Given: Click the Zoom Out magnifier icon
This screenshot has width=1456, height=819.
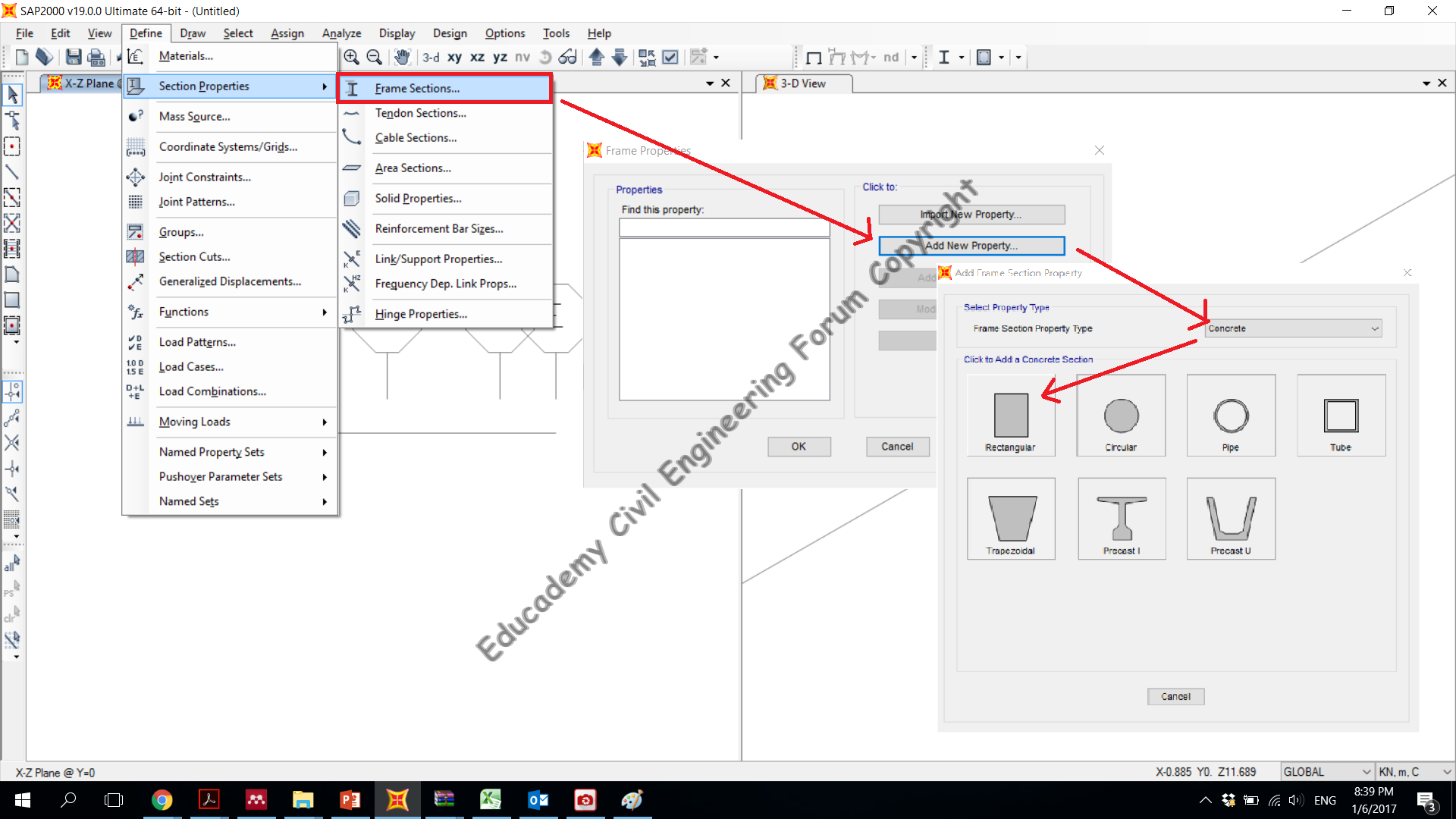Looking at the screenshot, I should pos(374,57).
